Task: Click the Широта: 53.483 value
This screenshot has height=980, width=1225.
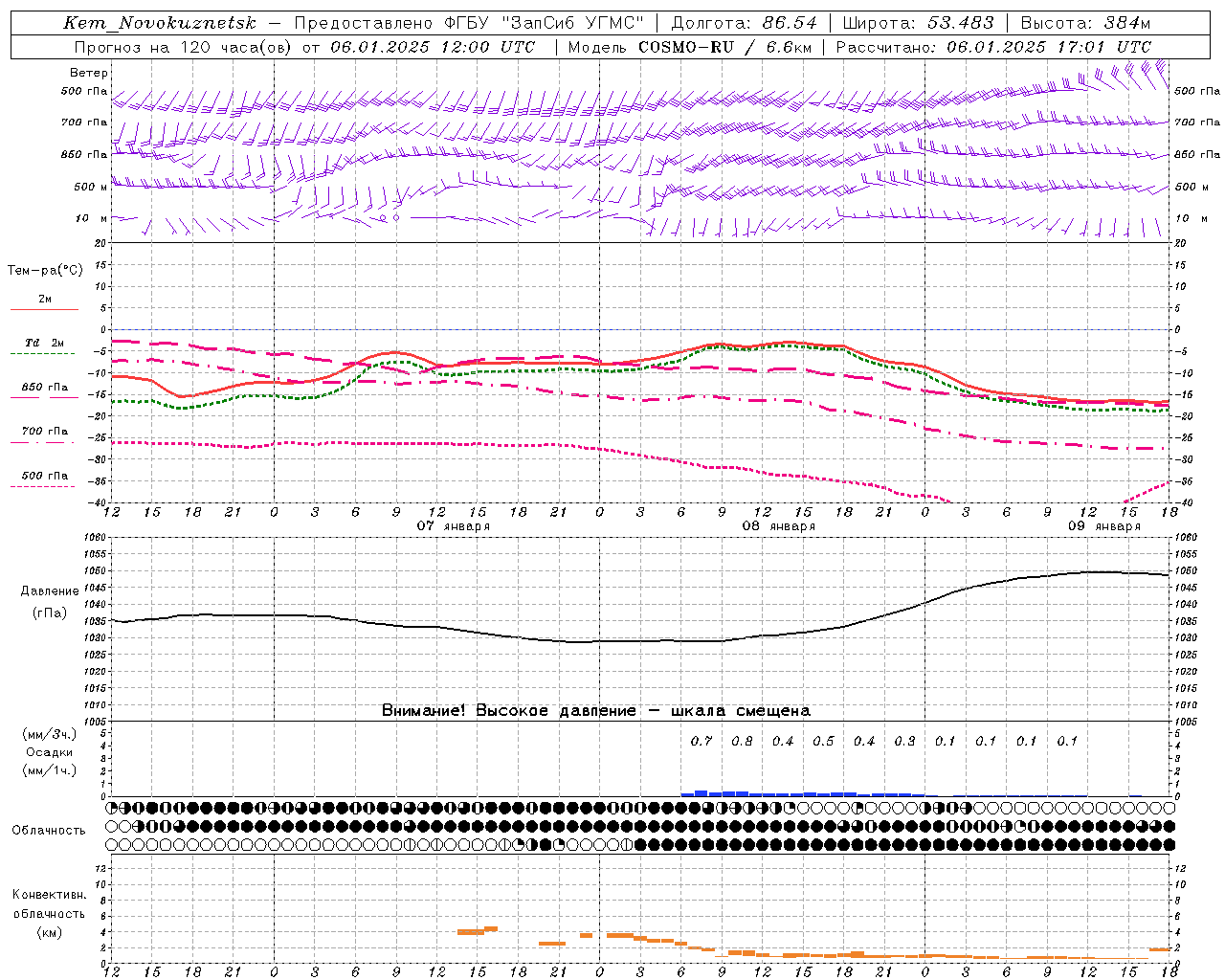Action: coord(918,23)
